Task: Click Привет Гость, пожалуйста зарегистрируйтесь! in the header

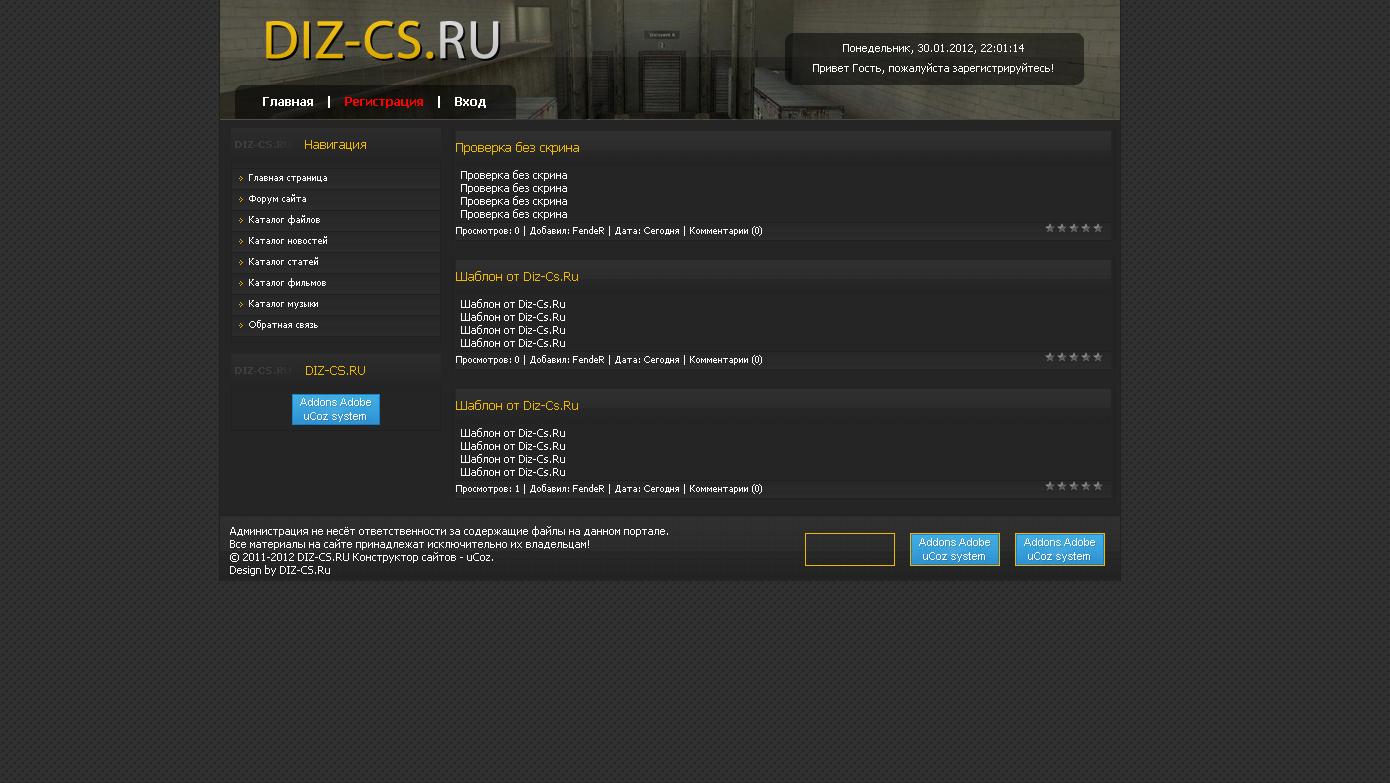Action: click(x=933, y=68)
